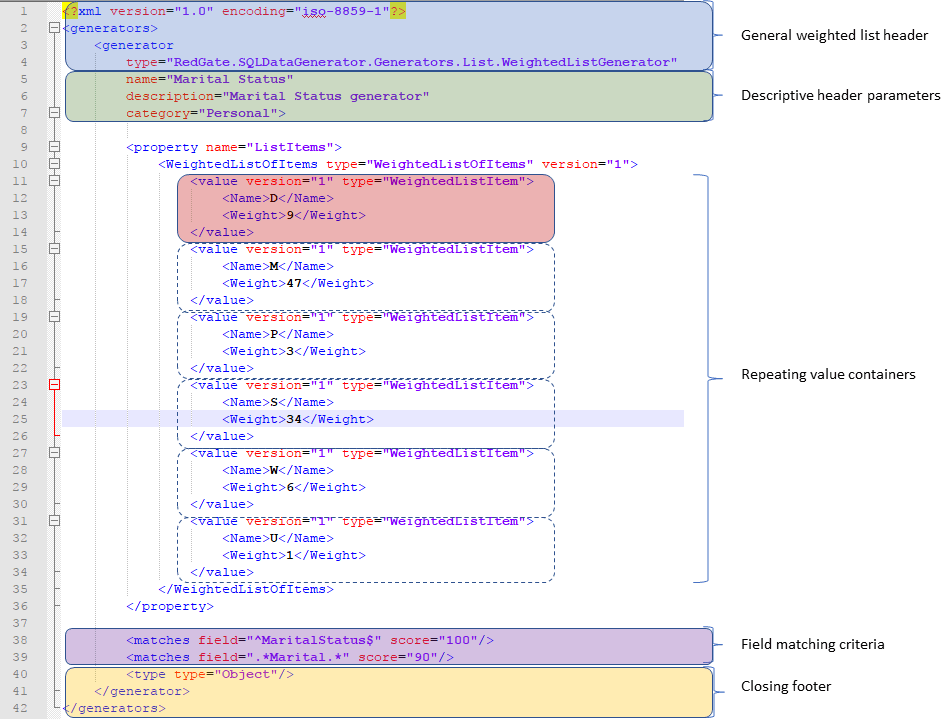Collapse the ListItems property element
945x720 pixels.
(55, 147)
